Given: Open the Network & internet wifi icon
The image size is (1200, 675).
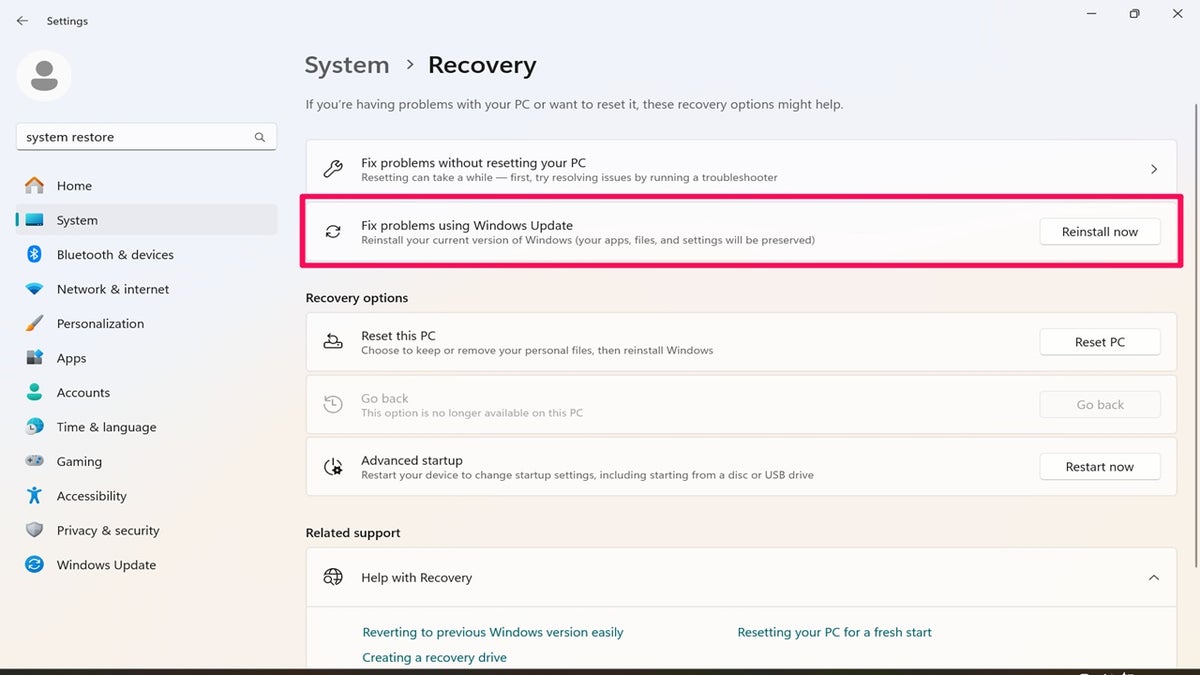Looking at the screenshot, I should tap(34, 289).
